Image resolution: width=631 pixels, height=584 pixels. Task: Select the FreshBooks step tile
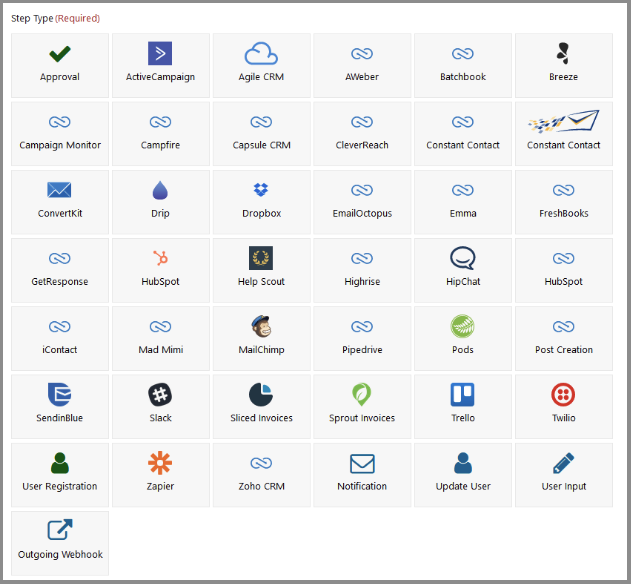click(564, 202)
